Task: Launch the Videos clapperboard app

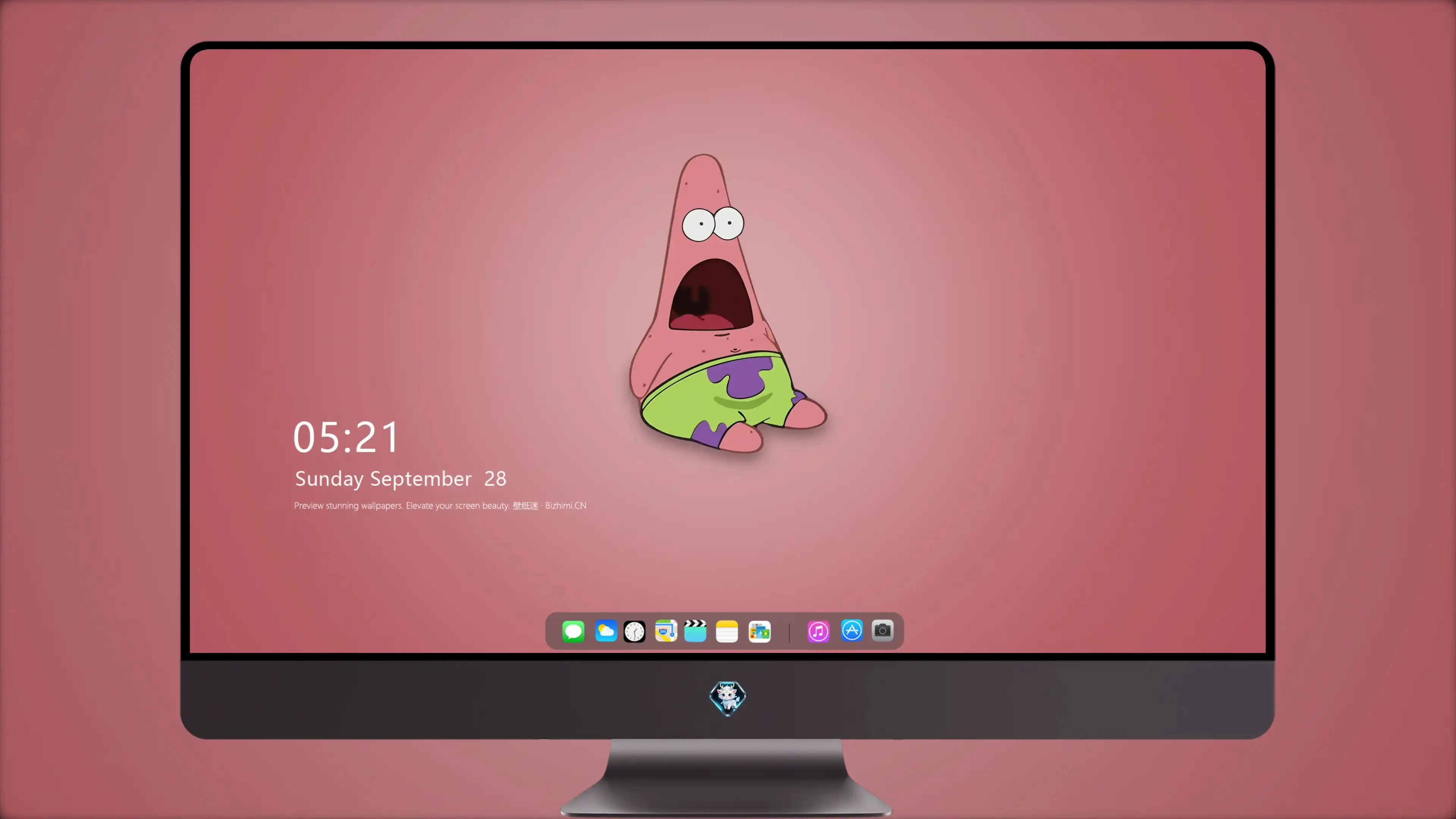Action: (695, 631)
